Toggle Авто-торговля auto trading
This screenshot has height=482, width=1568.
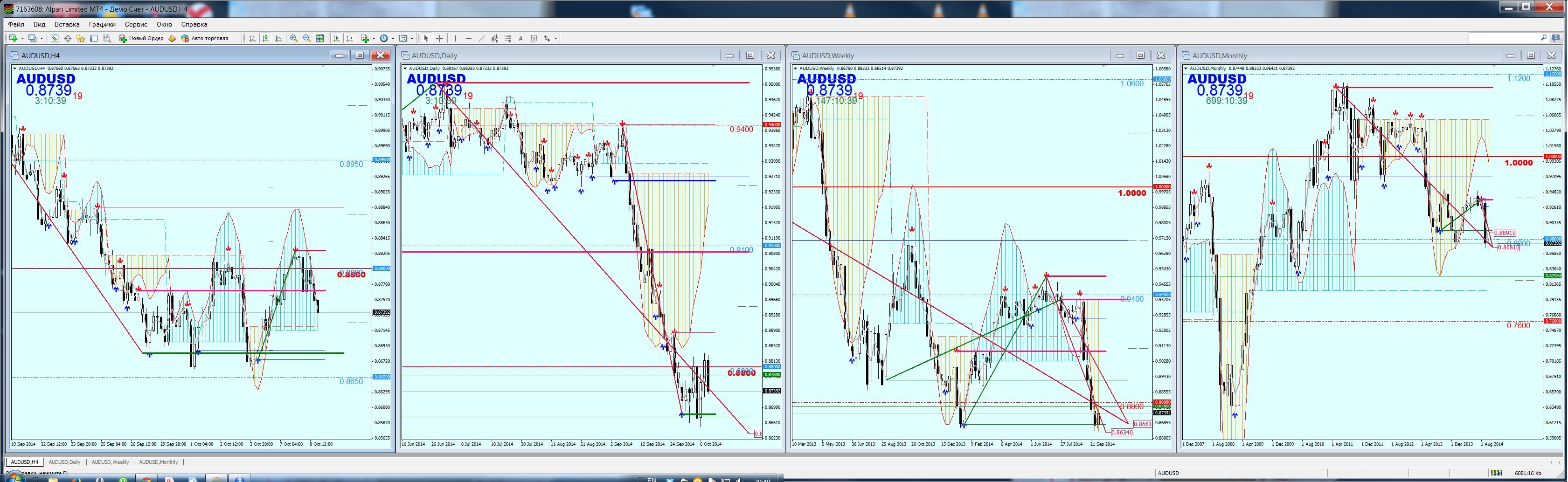coord(205,38)
